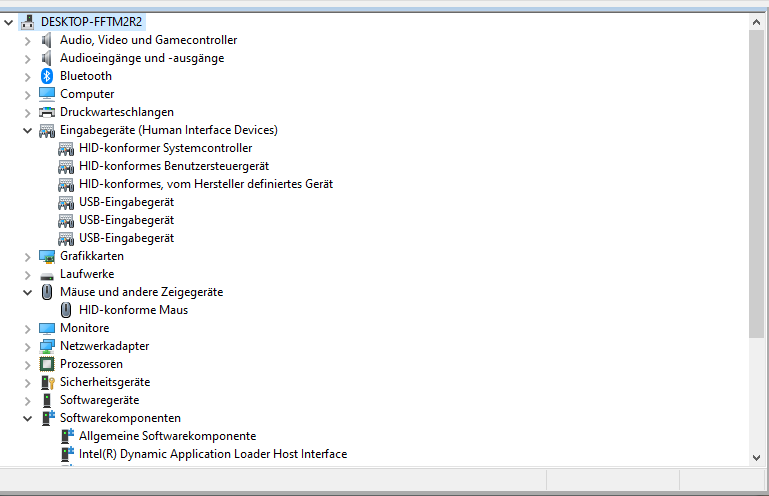Click the Monitore category icon

click(x=47, y=328)
